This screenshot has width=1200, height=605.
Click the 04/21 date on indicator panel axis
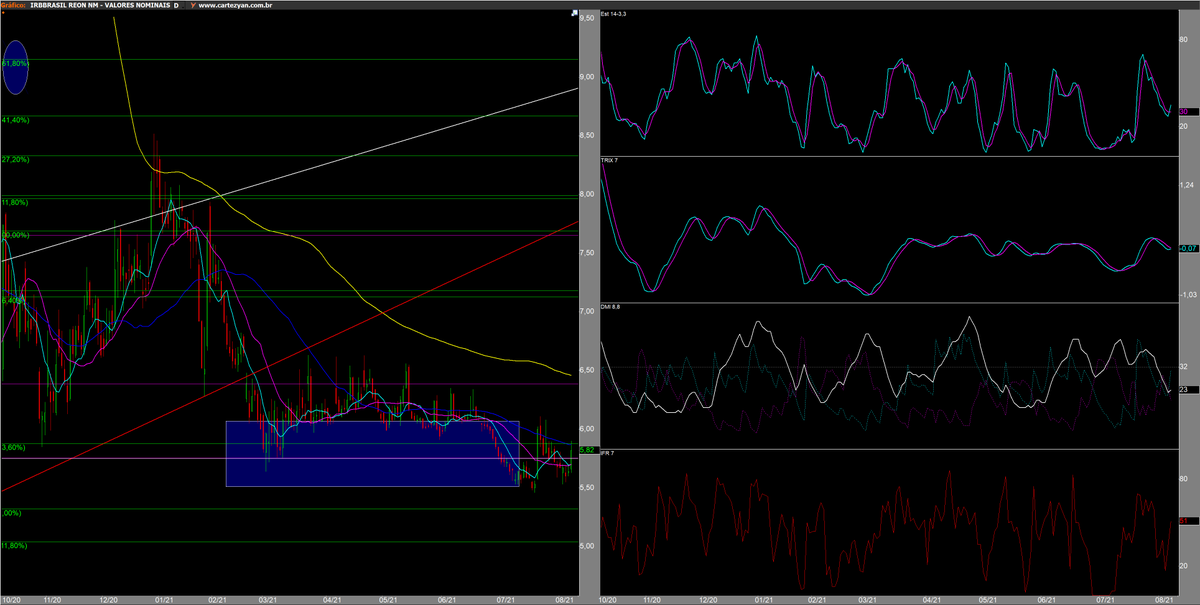932,600
